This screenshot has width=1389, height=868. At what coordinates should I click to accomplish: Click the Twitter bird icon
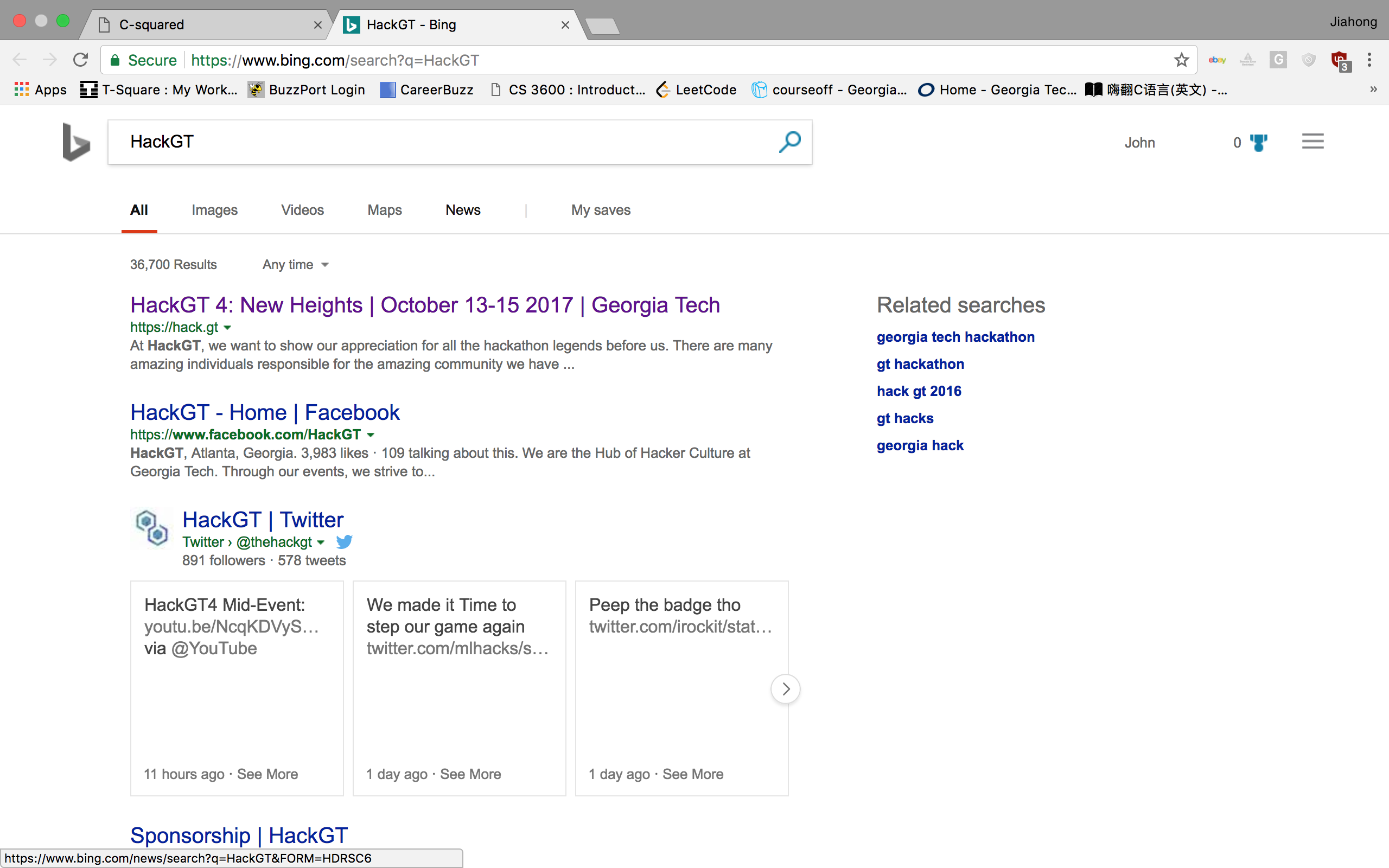344,542
